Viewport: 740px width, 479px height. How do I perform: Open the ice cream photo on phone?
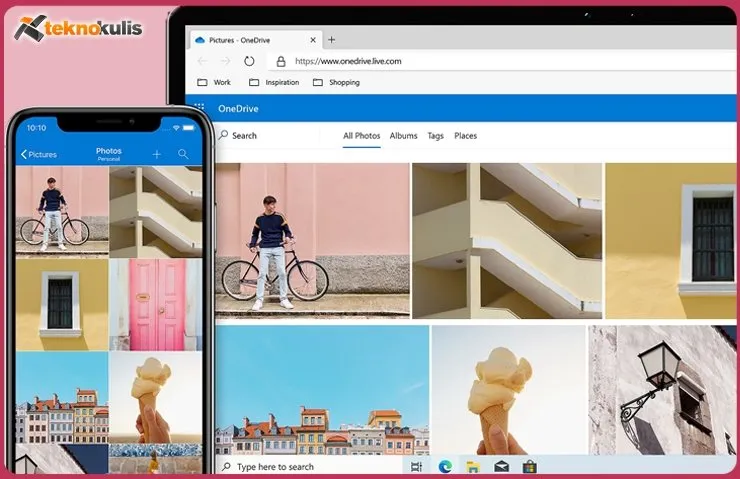[x=156, y=398]
